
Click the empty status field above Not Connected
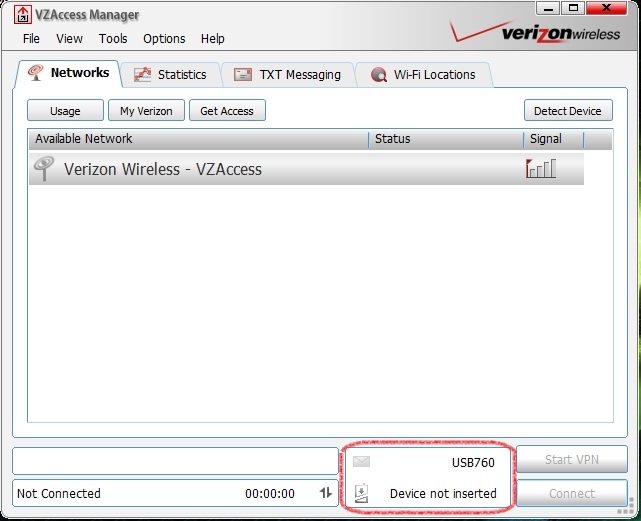click(176, 461)
